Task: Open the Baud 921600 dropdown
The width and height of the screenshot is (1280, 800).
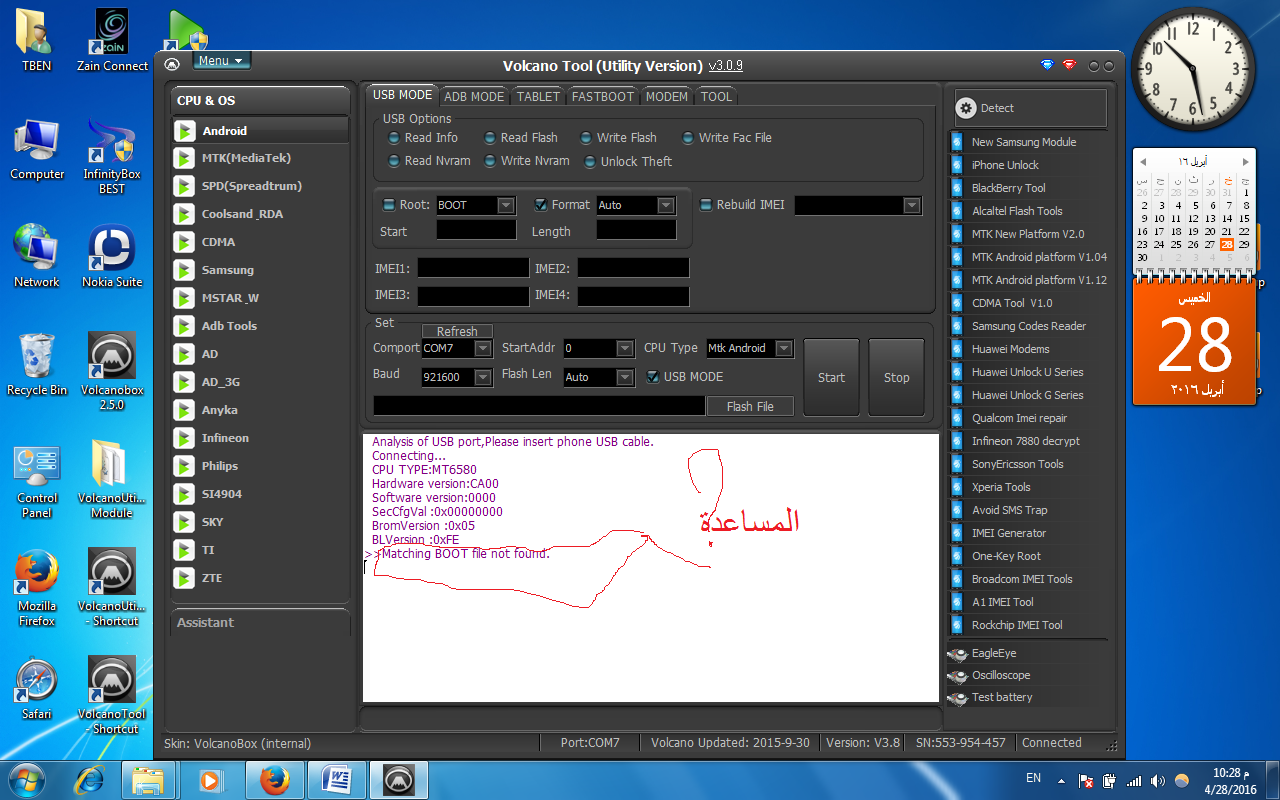Action: [483, 377]
